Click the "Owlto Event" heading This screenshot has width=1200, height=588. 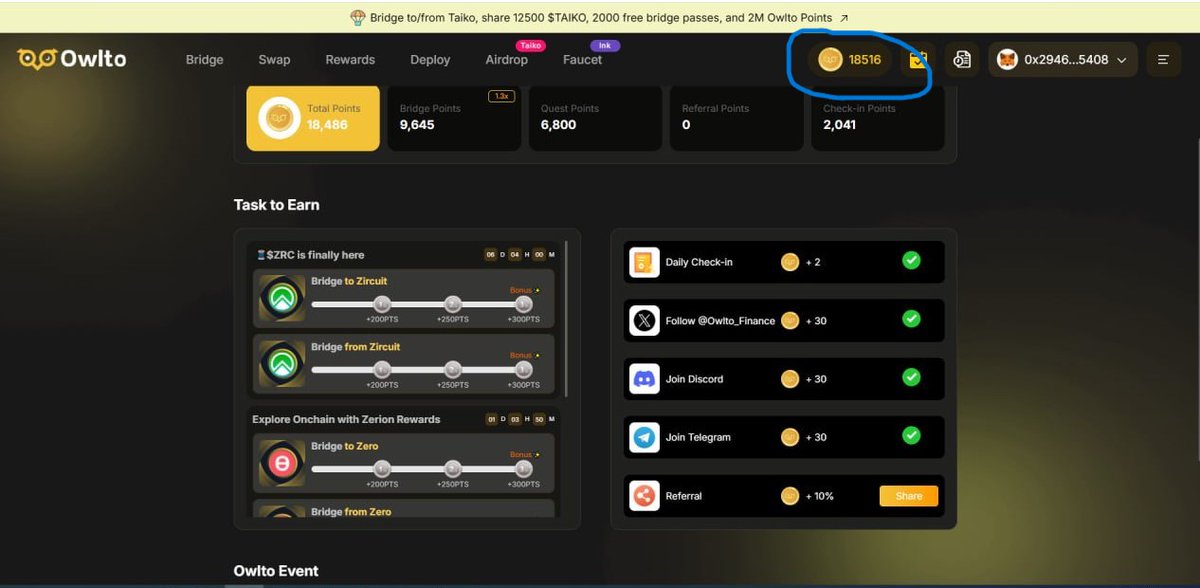tap(276, 571)
